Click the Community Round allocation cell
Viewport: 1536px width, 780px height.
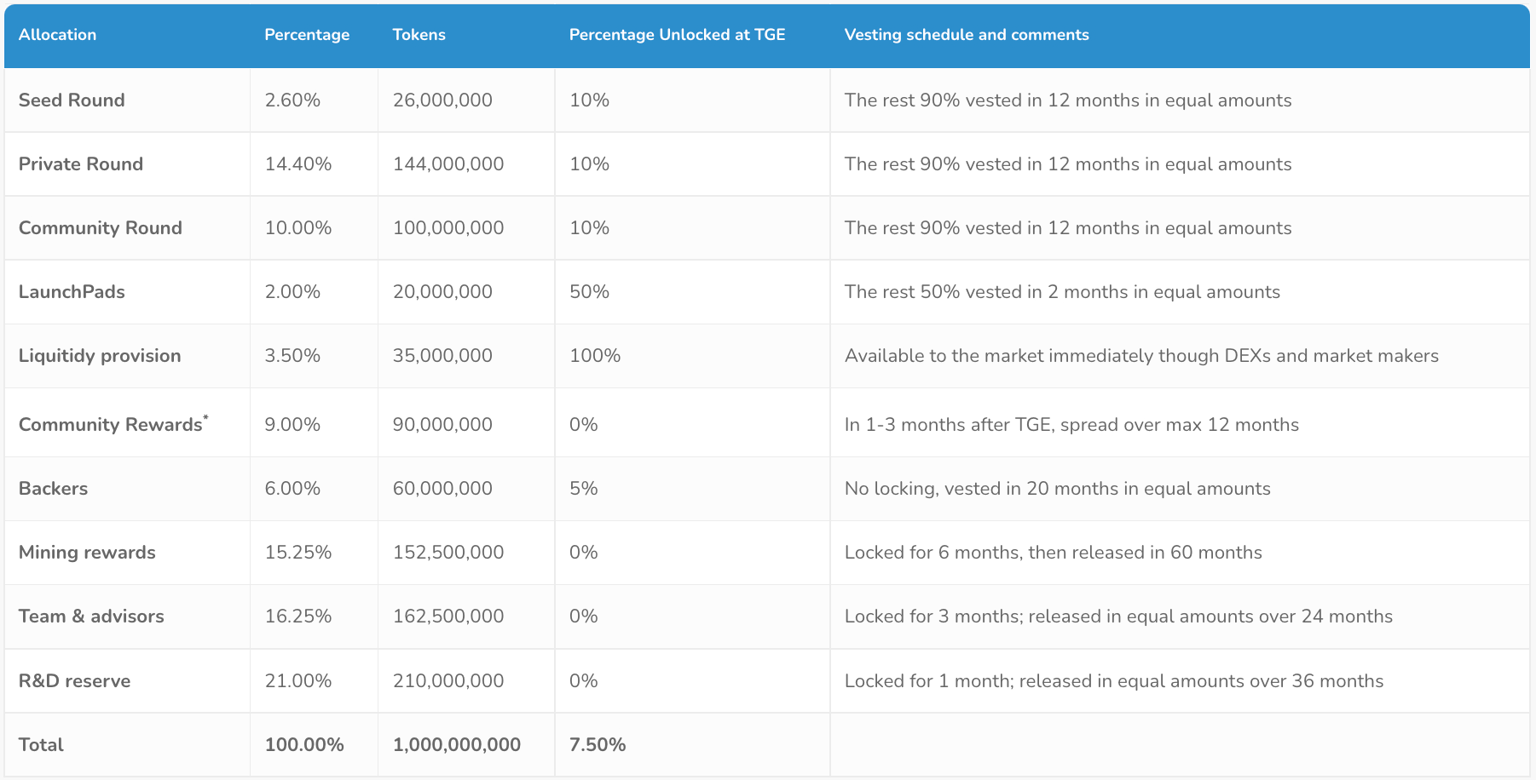[100, 228]
